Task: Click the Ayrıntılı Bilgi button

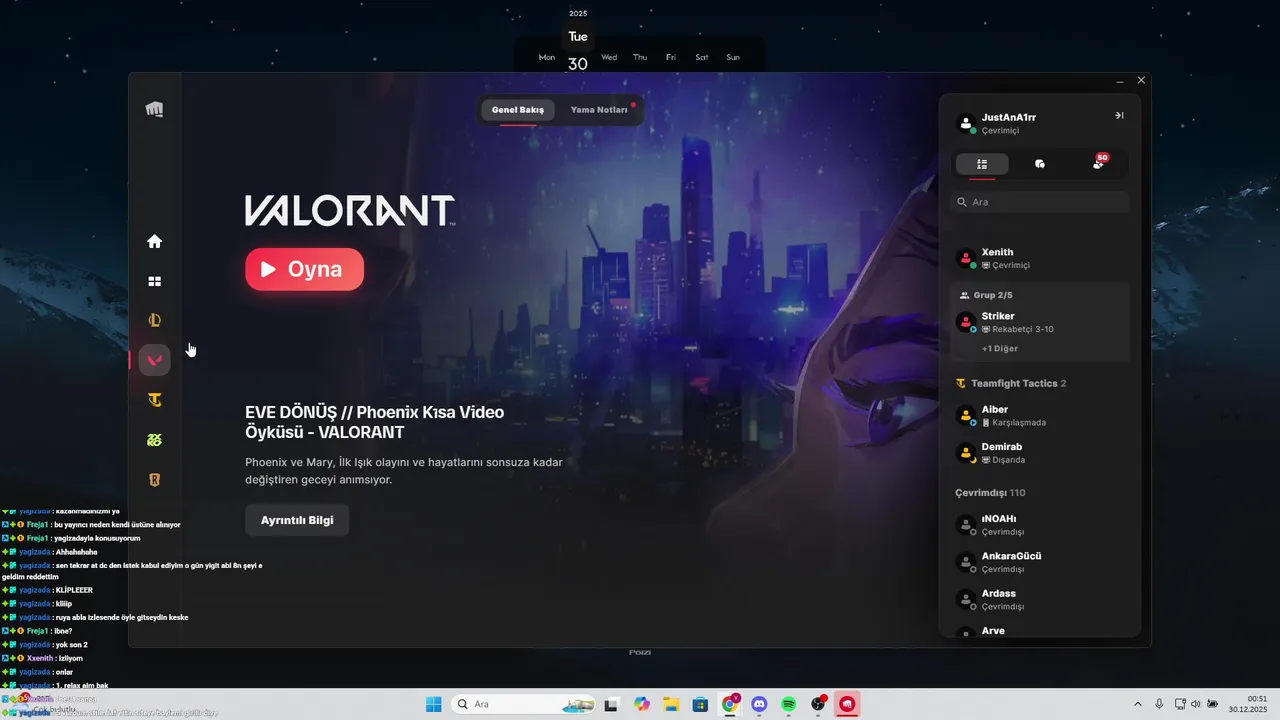Action: 297,520
